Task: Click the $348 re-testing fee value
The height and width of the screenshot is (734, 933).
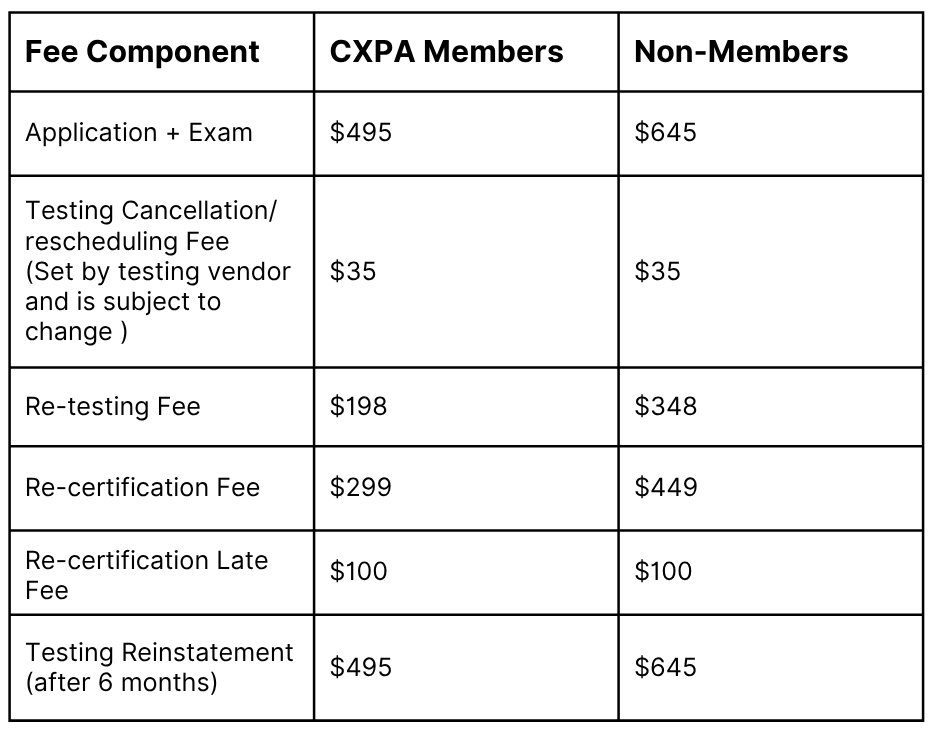Action: pyautogui.click(x=665, y=407)
